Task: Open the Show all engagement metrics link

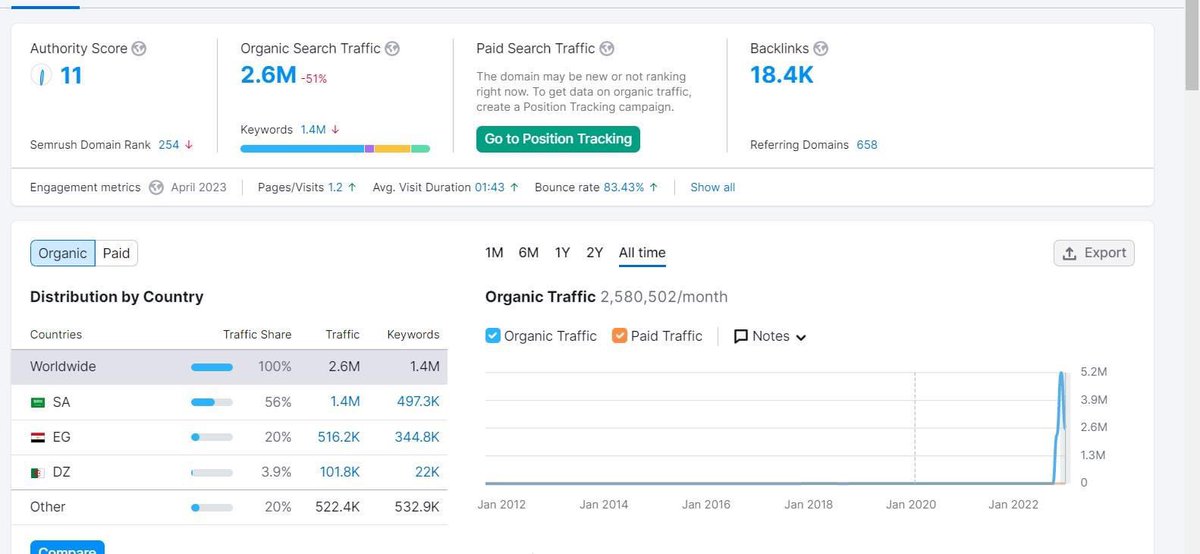Action: click(712, 187)
